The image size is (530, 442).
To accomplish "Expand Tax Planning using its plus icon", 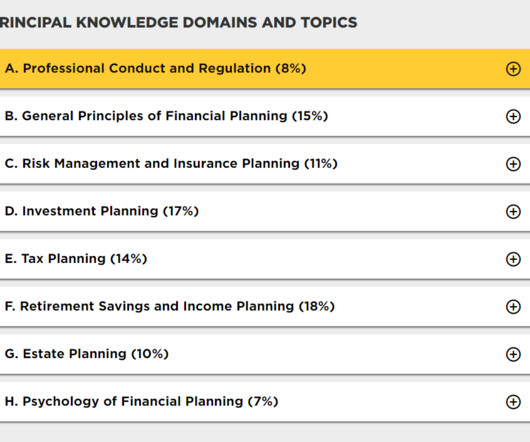I will pos(513,260).
